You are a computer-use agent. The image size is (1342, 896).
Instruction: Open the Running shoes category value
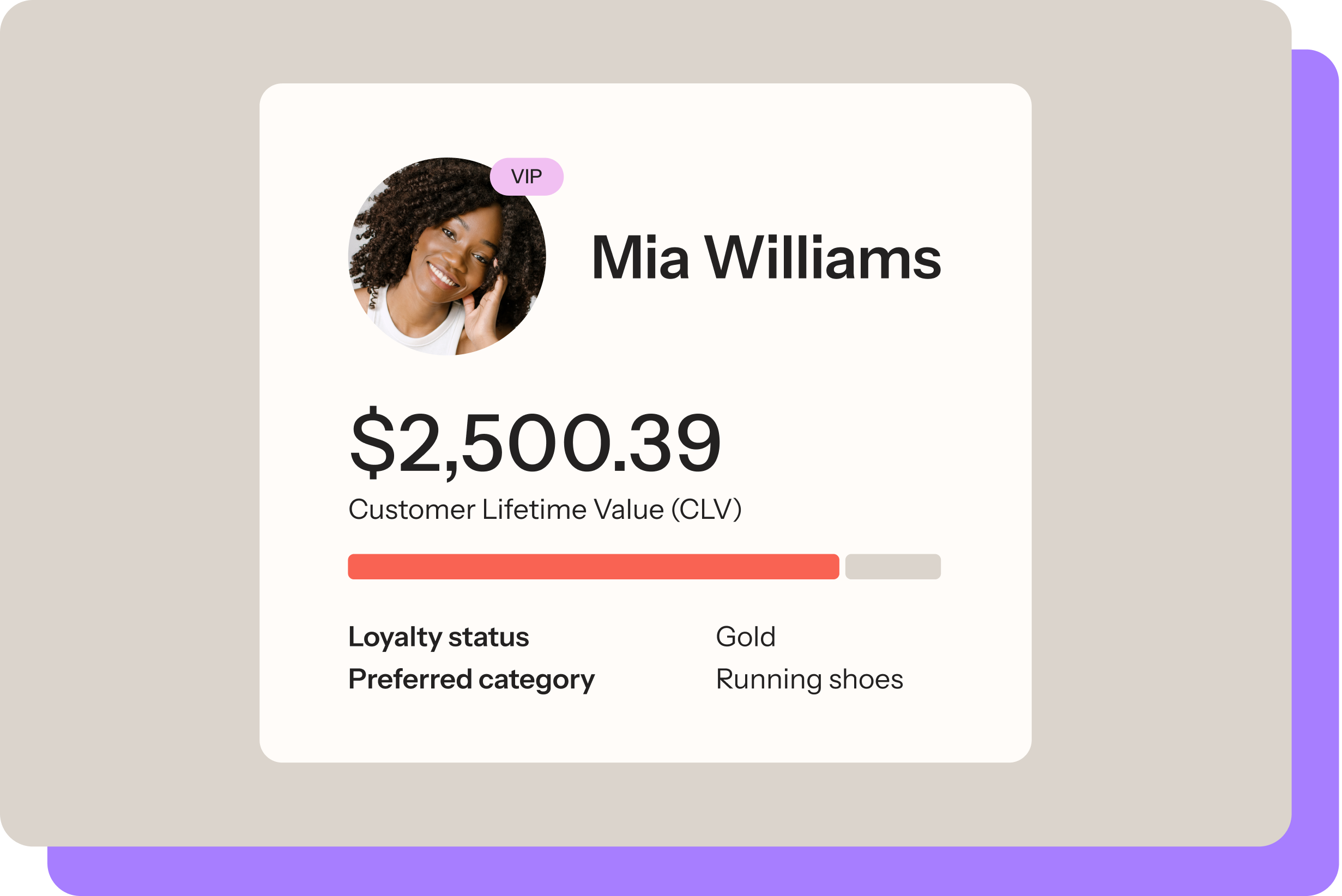pos(809,680)
